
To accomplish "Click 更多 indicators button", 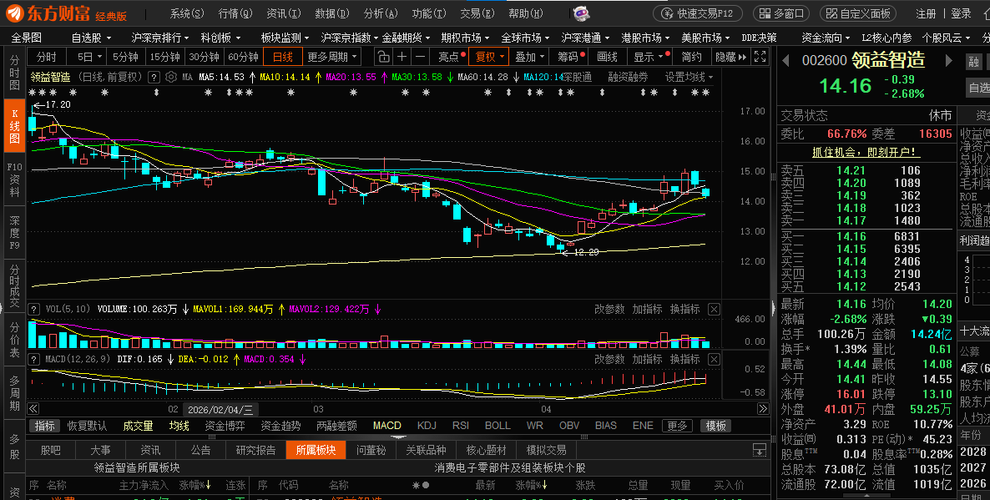I will [x=676, y=426].
